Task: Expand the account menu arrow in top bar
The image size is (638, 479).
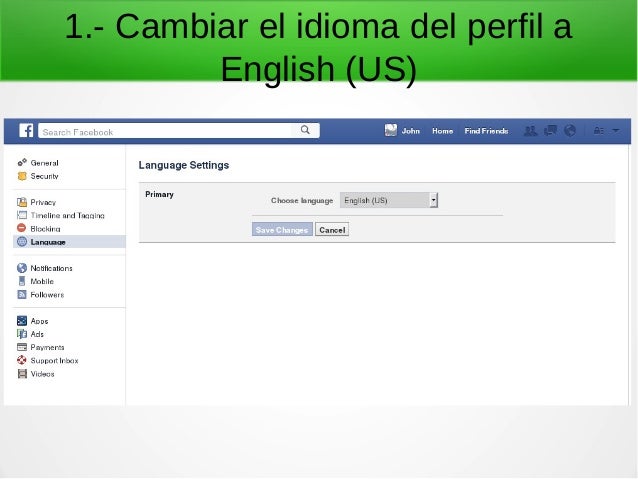Action: pyautogui.click(x=616, y=131)
